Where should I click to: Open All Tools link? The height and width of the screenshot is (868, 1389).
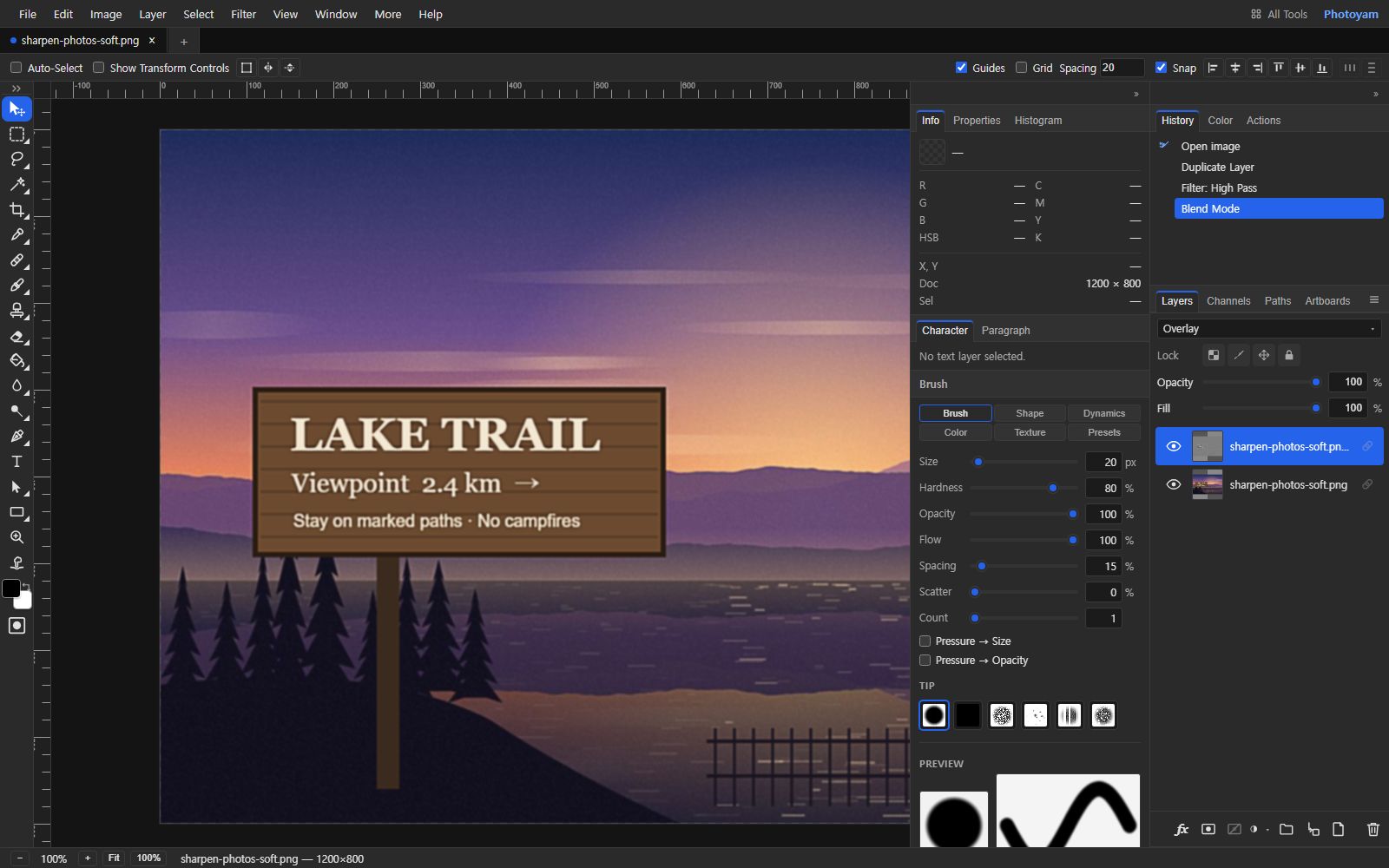tap(1279, 14)
